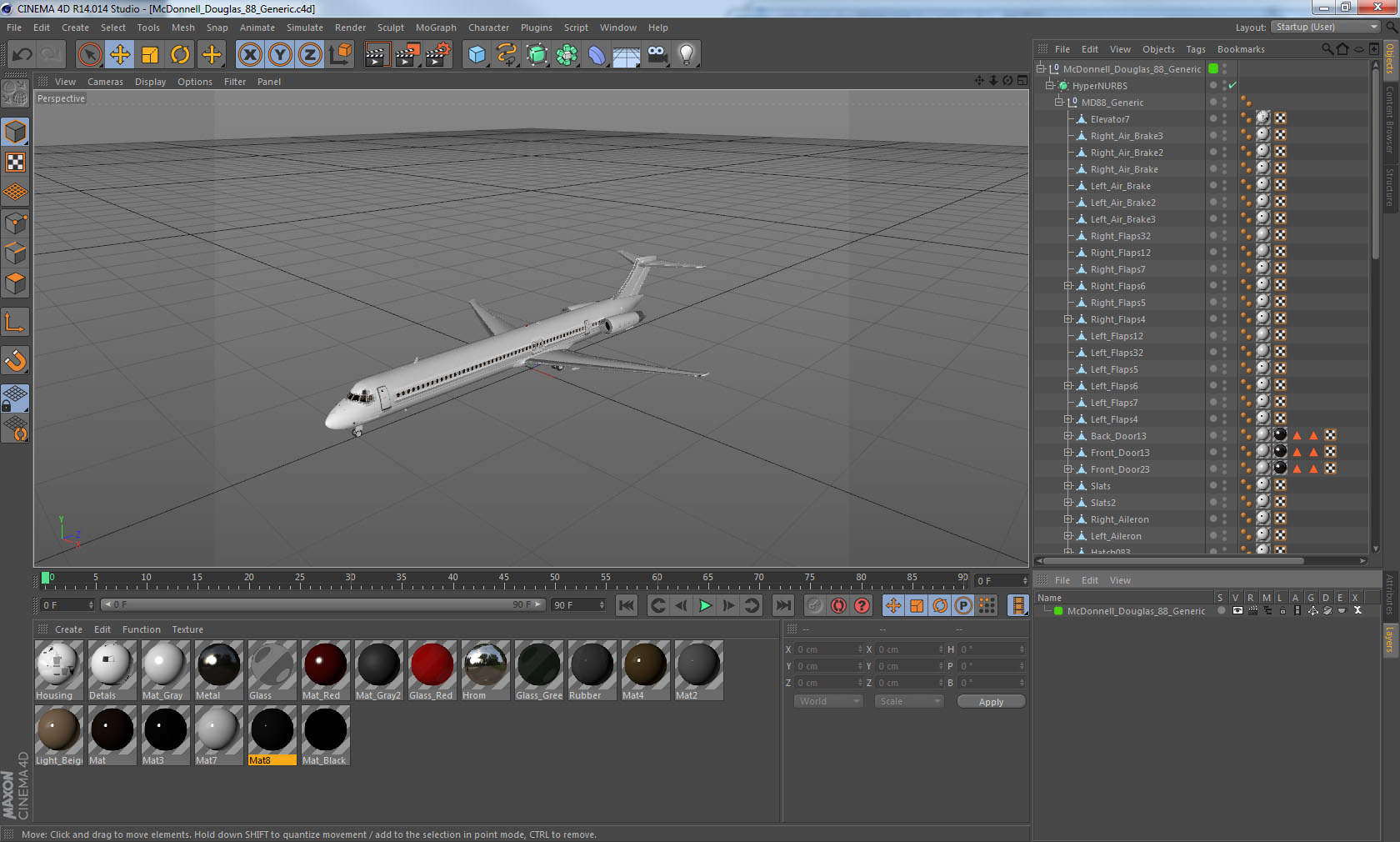This screenshot has width=1400, height=842.
Task: Switch to Model mode
Action: point(15,132)
